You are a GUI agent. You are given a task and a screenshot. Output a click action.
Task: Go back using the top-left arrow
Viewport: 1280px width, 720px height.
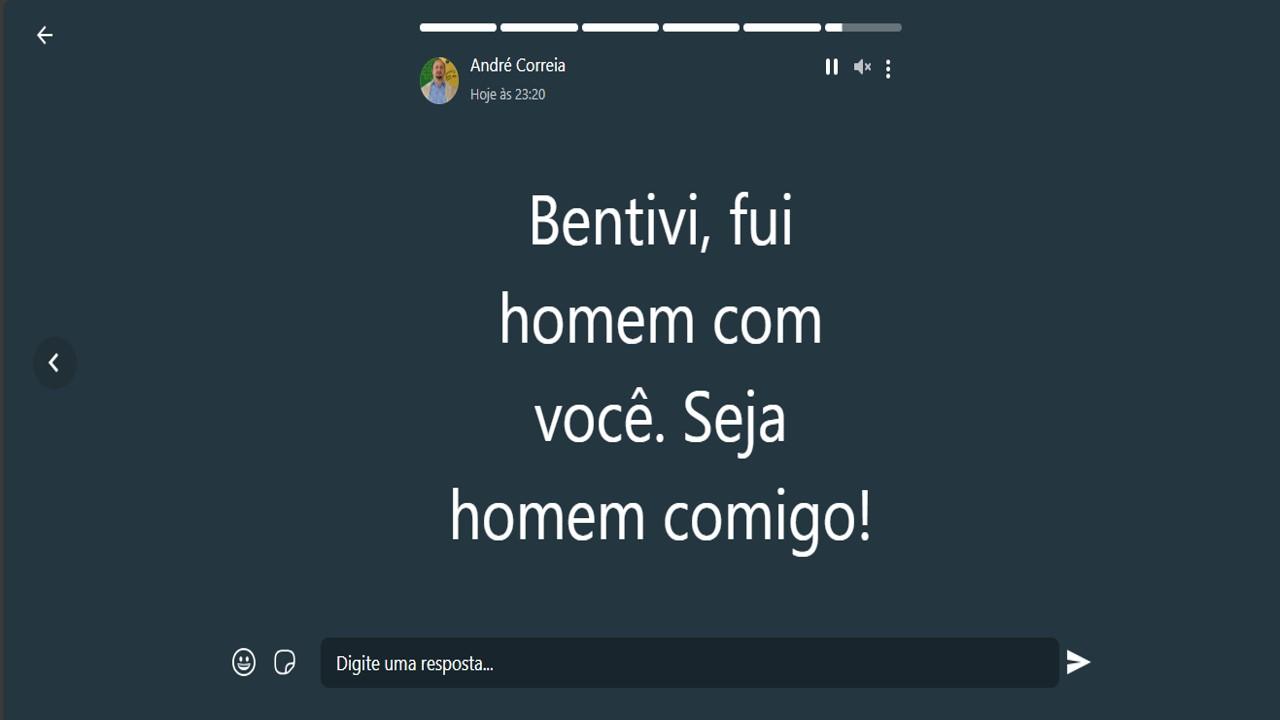pyautogui.click(x=44, y=35)
